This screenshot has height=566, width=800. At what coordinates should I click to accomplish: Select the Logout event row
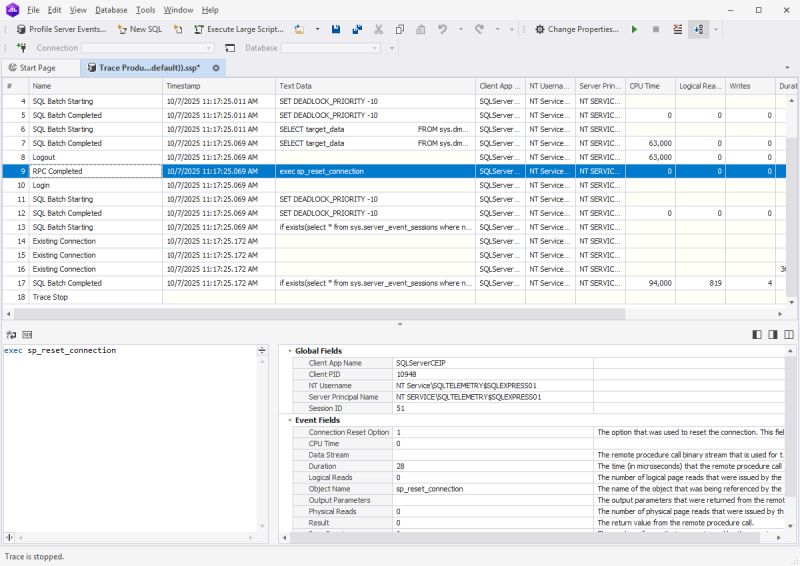point(394,157)
